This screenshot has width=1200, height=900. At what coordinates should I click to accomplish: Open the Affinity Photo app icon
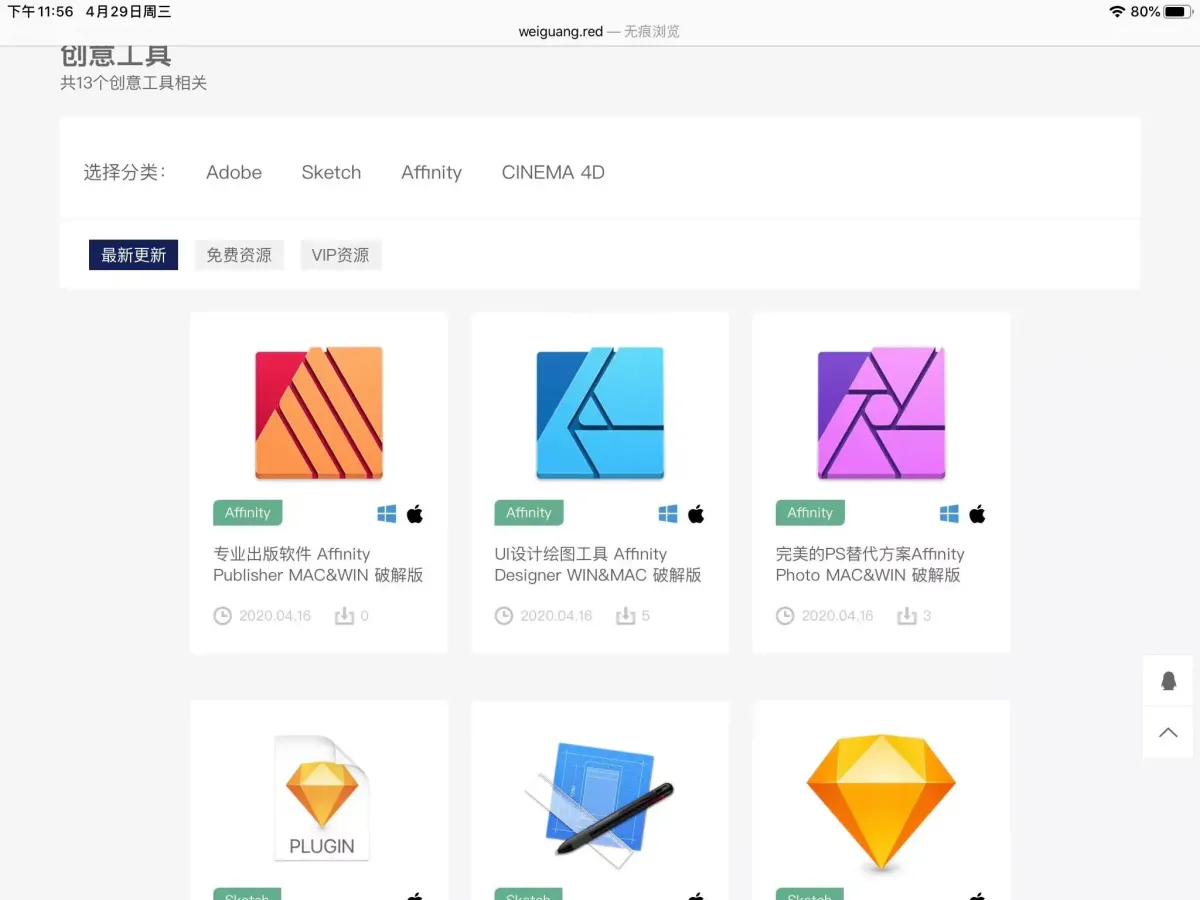[881, 412]
